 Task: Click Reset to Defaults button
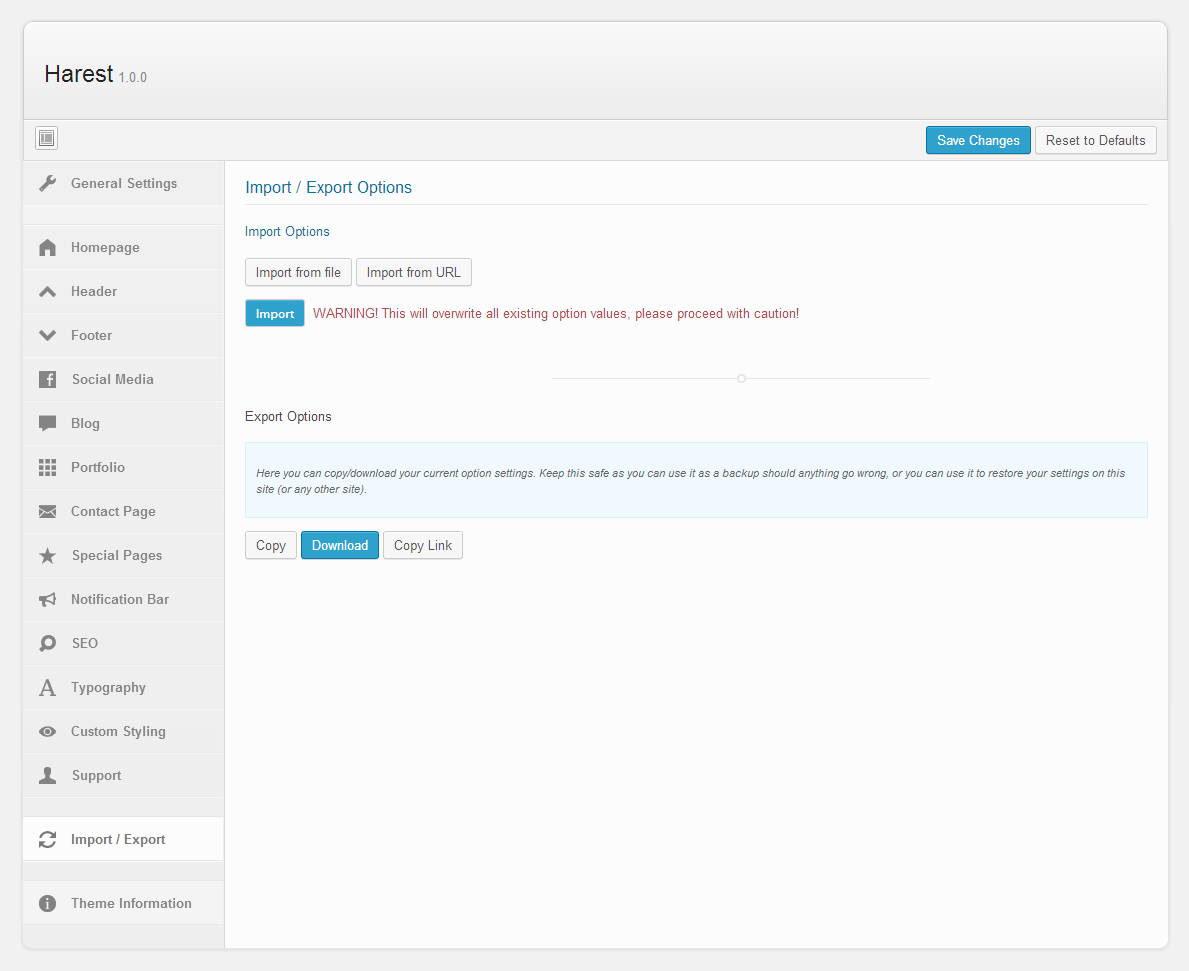1095,140
